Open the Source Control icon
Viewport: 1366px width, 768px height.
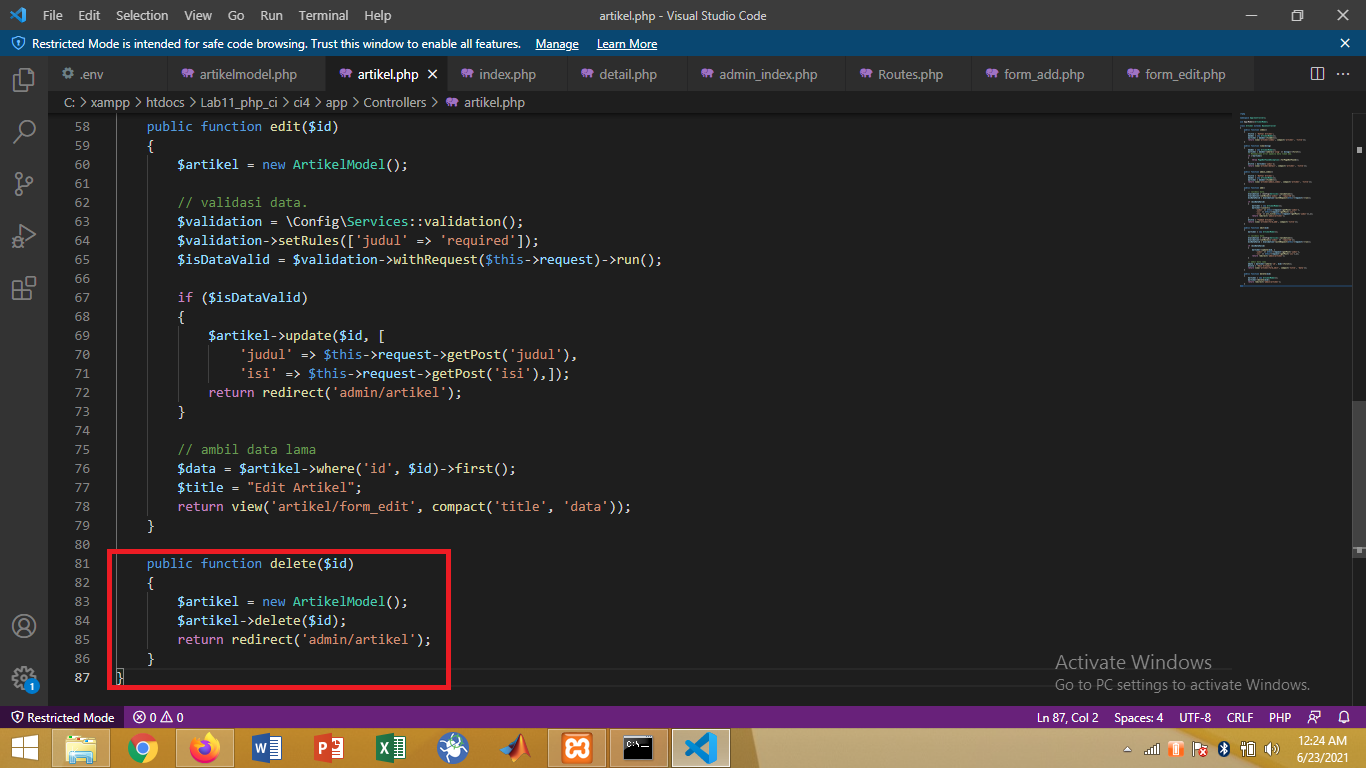[x=24, y=183]
